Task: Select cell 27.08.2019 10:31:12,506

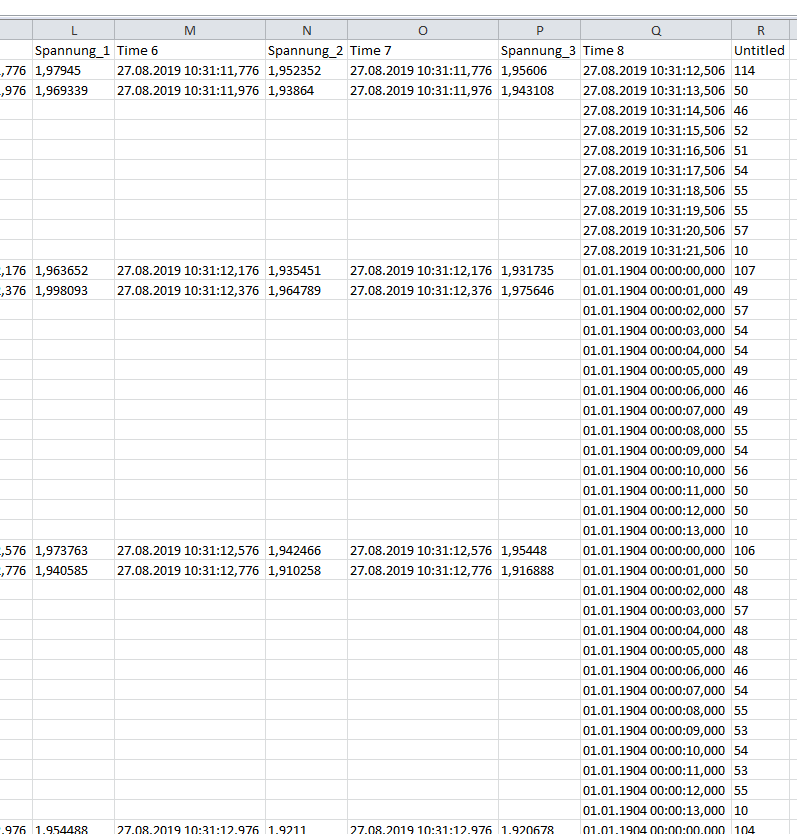Action: [656, 70]
